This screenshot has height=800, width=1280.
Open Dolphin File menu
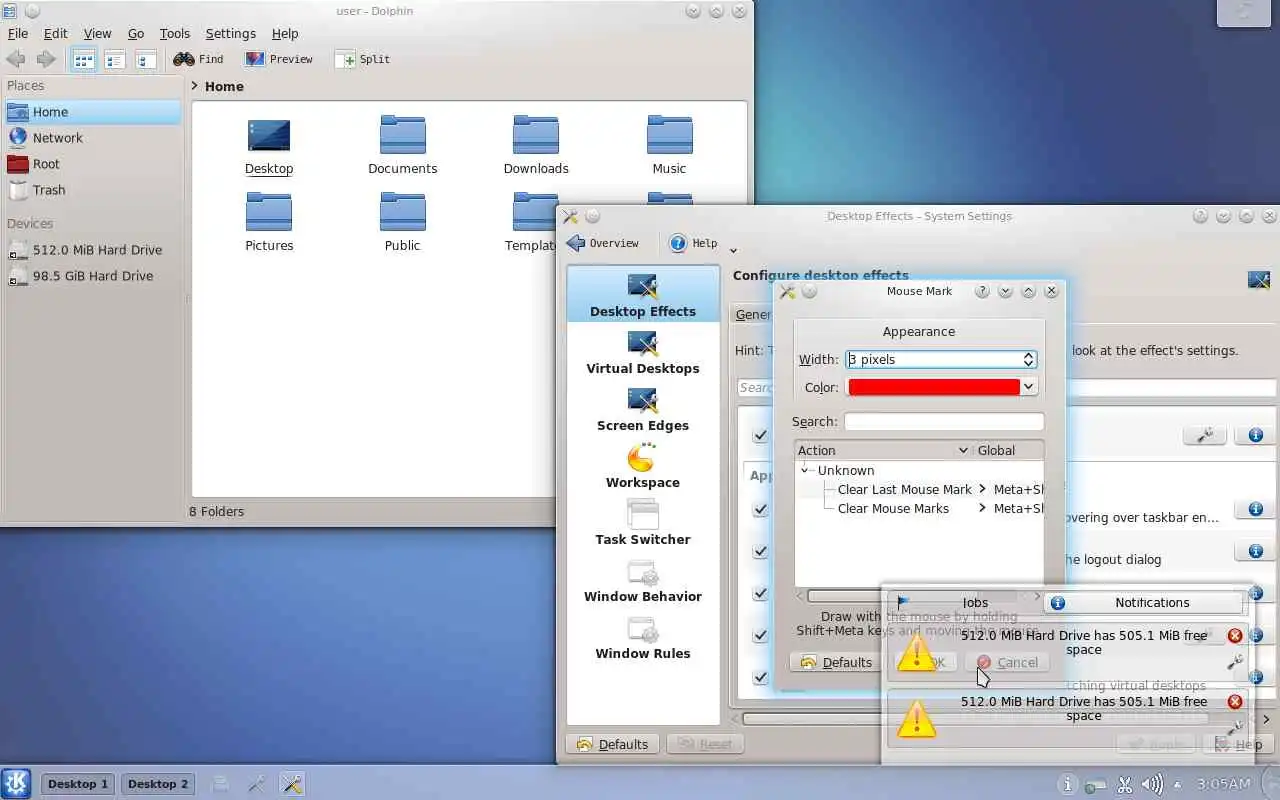18,34
